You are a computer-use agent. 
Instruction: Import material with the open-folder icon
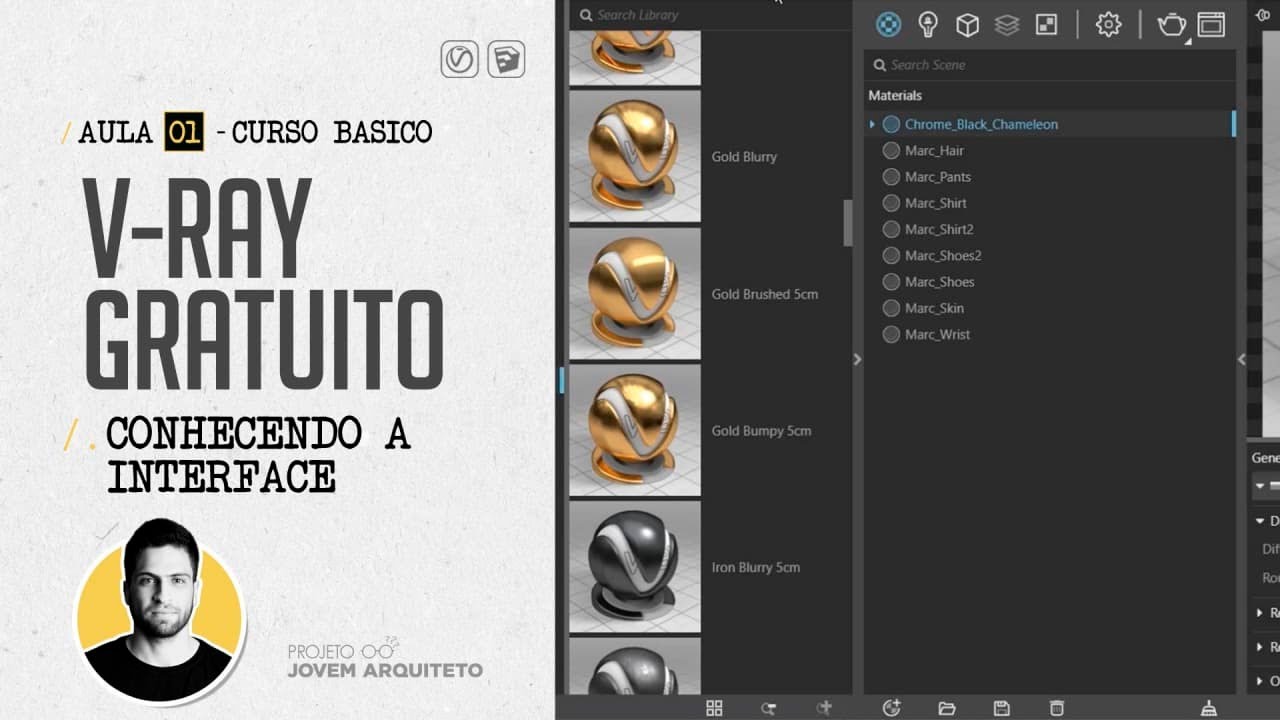click(x=947, y=708)
